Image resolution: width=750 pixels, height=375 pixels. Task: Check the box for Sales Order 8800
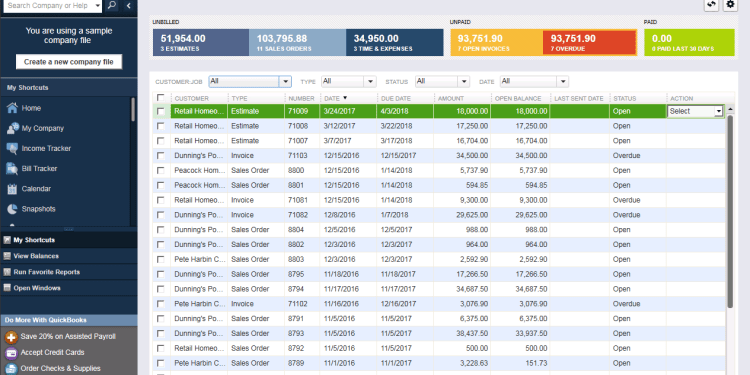[161, 171]
